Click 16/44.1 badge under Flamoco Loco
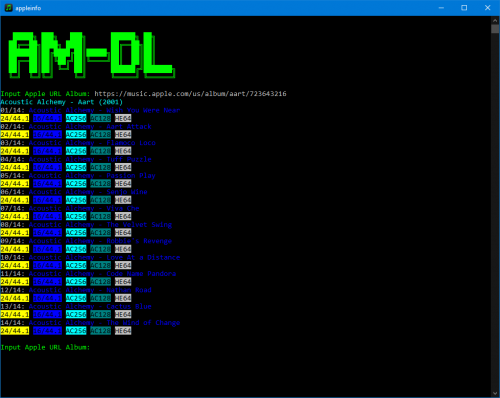Image resolution: width=500 pixels, height=398 pixels. [47, 151]
